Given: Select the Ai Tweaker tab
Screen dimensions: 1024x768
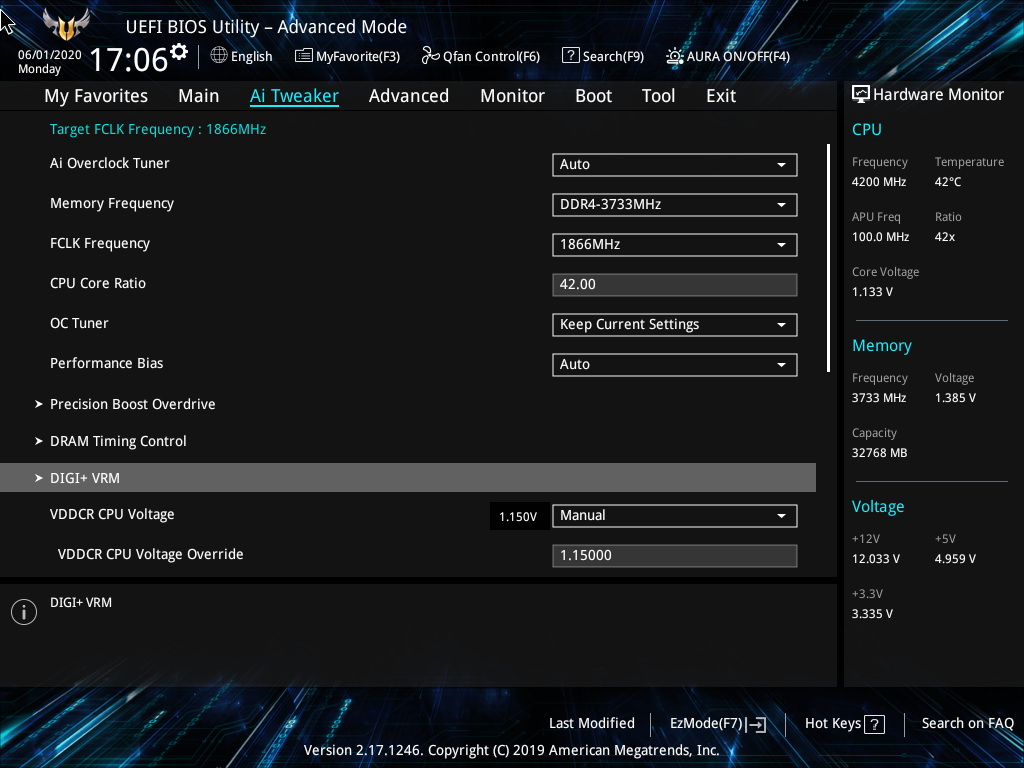Looking at the screenshot, I should click(x=294, y=96).
